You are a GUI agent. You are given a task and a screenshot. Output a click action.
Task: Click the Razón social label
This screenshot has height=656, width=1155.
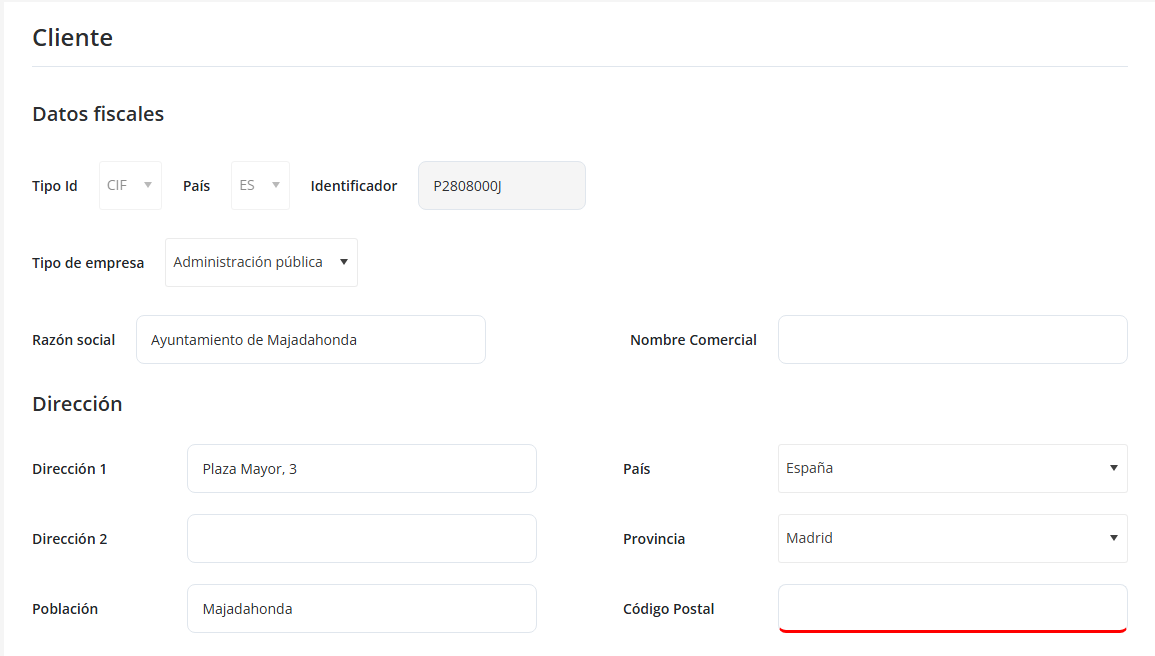click(x=73, y=340)
